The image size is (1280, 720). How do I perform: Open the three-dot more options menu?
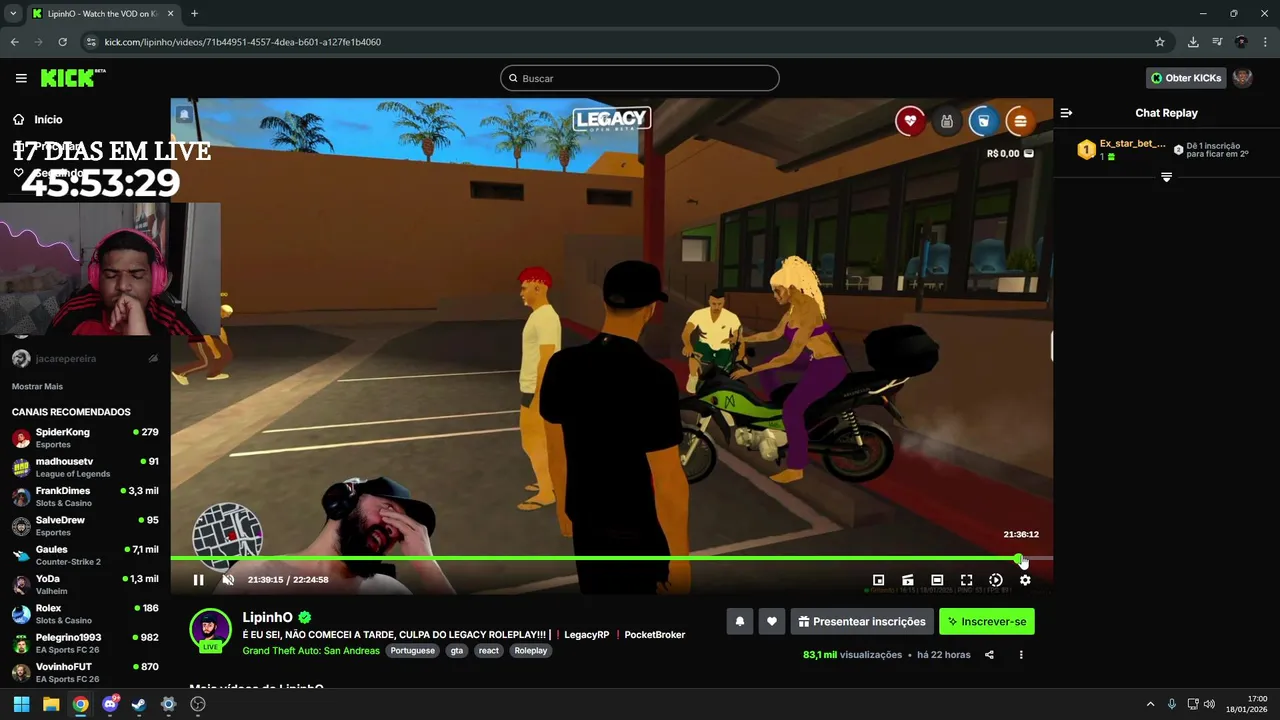1021,655
